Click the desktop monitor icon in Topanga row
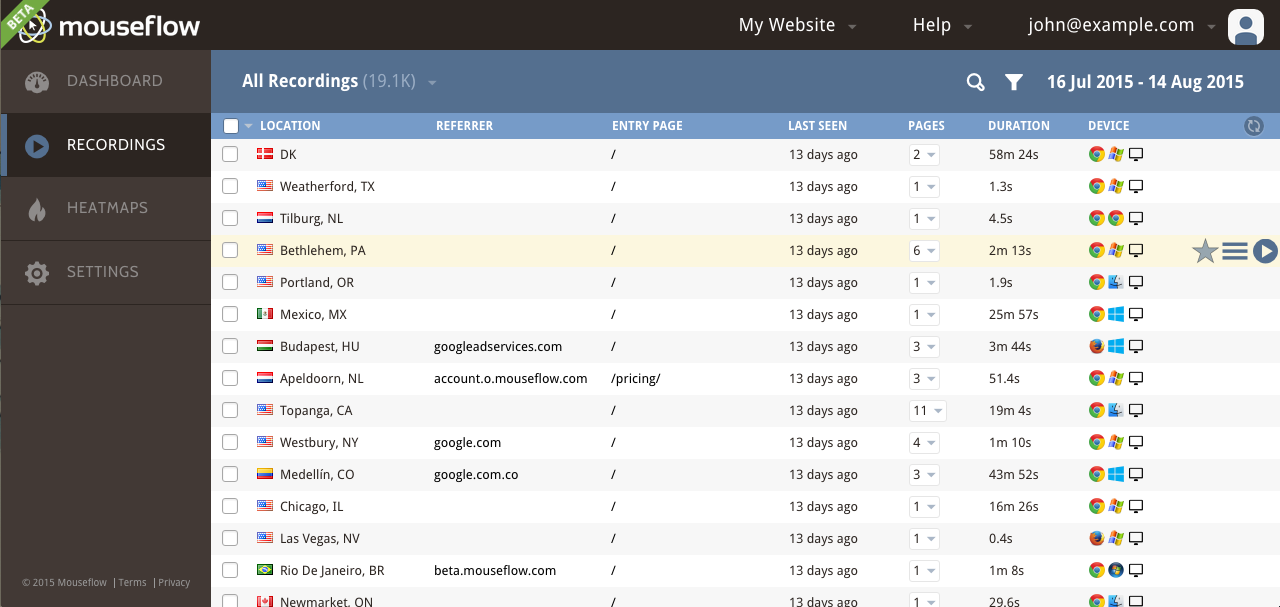 click(x=1136, y=410)
